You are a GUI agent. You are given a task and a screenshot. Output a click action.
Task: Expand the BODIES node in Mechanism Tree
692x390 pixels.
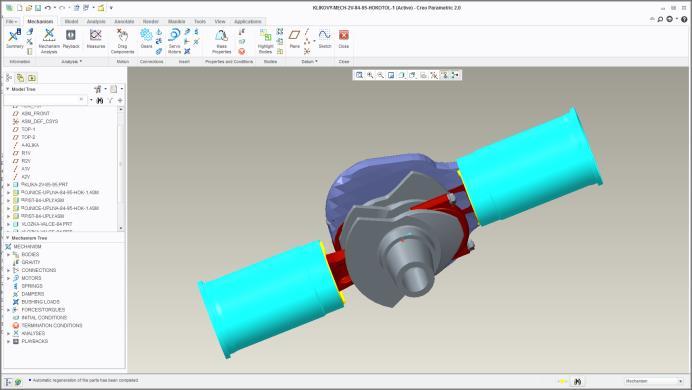(x=8, y=255)
